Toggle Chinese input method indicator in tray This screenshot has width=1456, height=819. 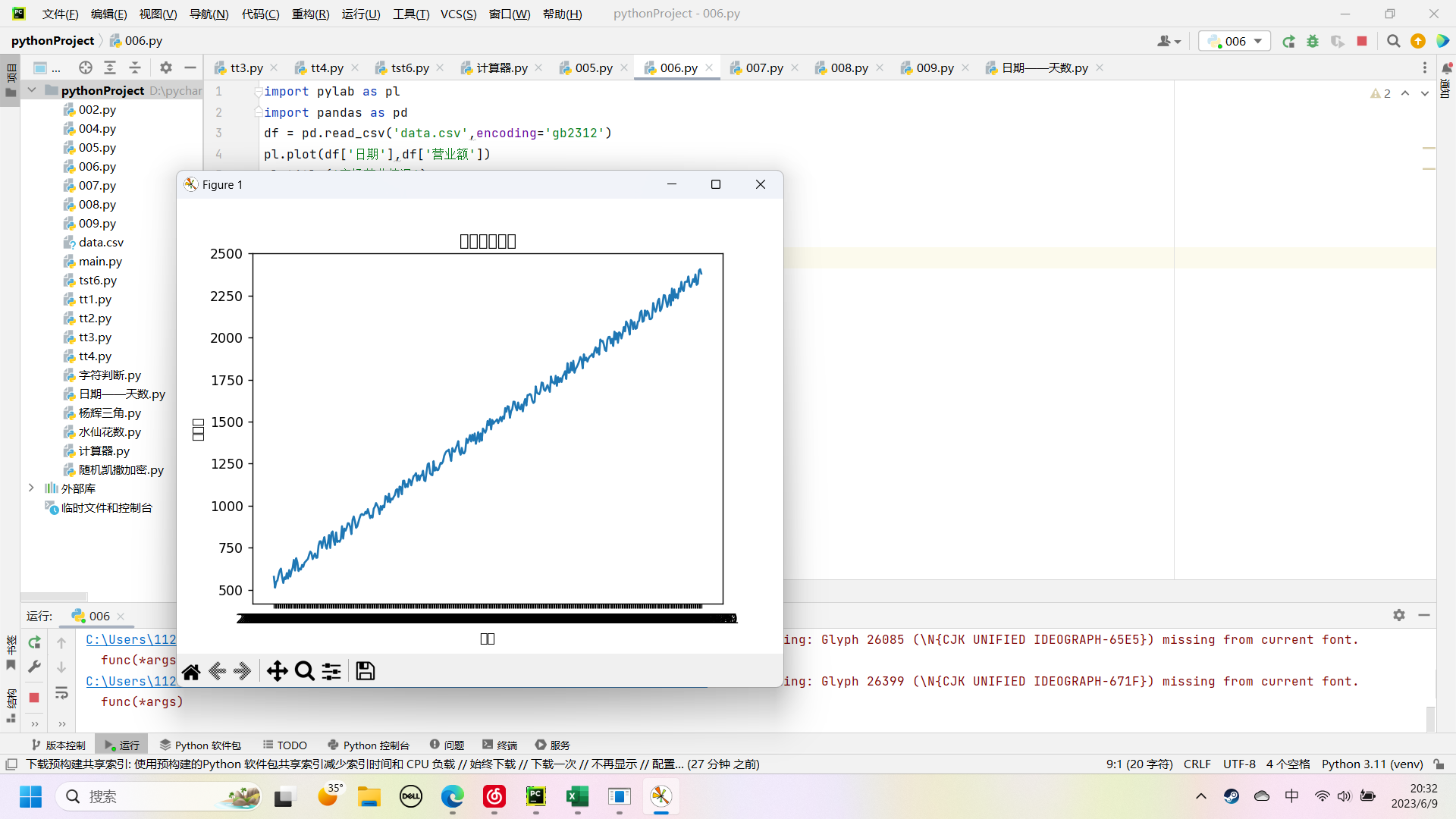(x=1291, y=795)
